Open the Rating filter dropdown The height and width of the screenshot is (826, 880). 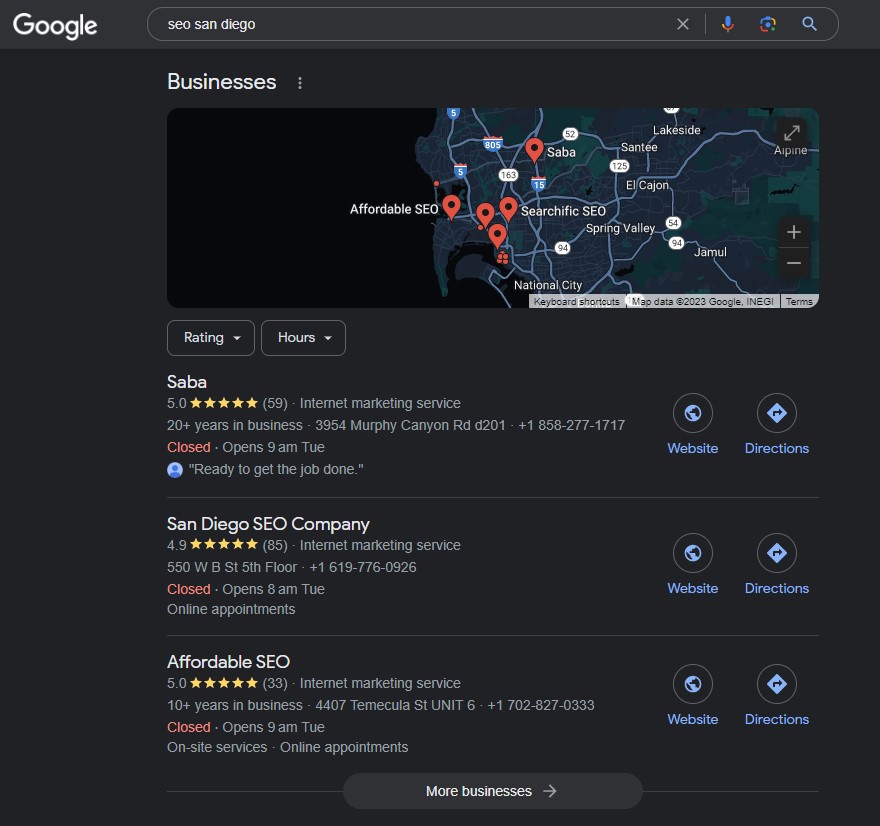(x=211, y=338)
